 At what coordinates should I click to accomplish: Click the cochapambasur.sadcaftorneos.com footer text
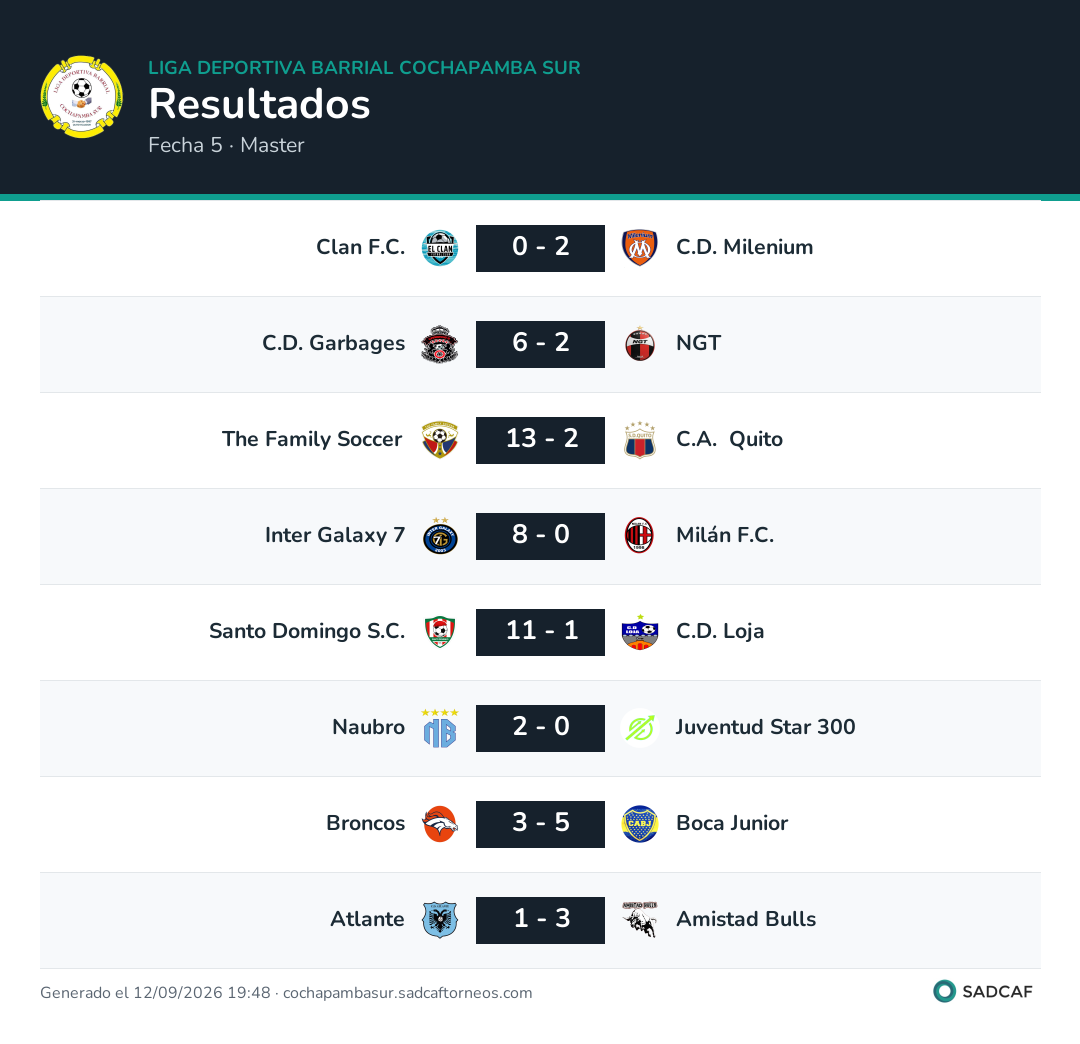[408, 993]
